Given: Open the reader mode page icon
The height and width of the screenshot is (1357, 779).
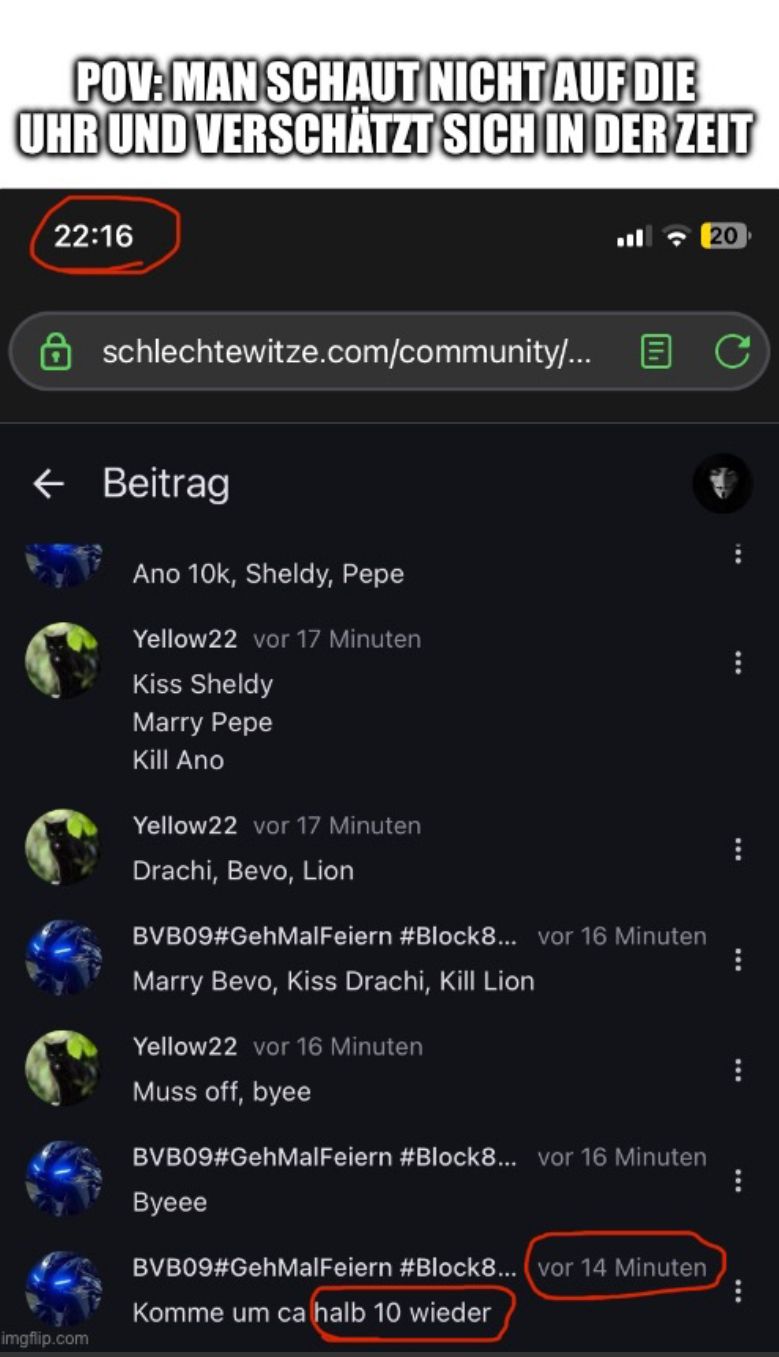Looking at the screenshot, I should [656, 351].
